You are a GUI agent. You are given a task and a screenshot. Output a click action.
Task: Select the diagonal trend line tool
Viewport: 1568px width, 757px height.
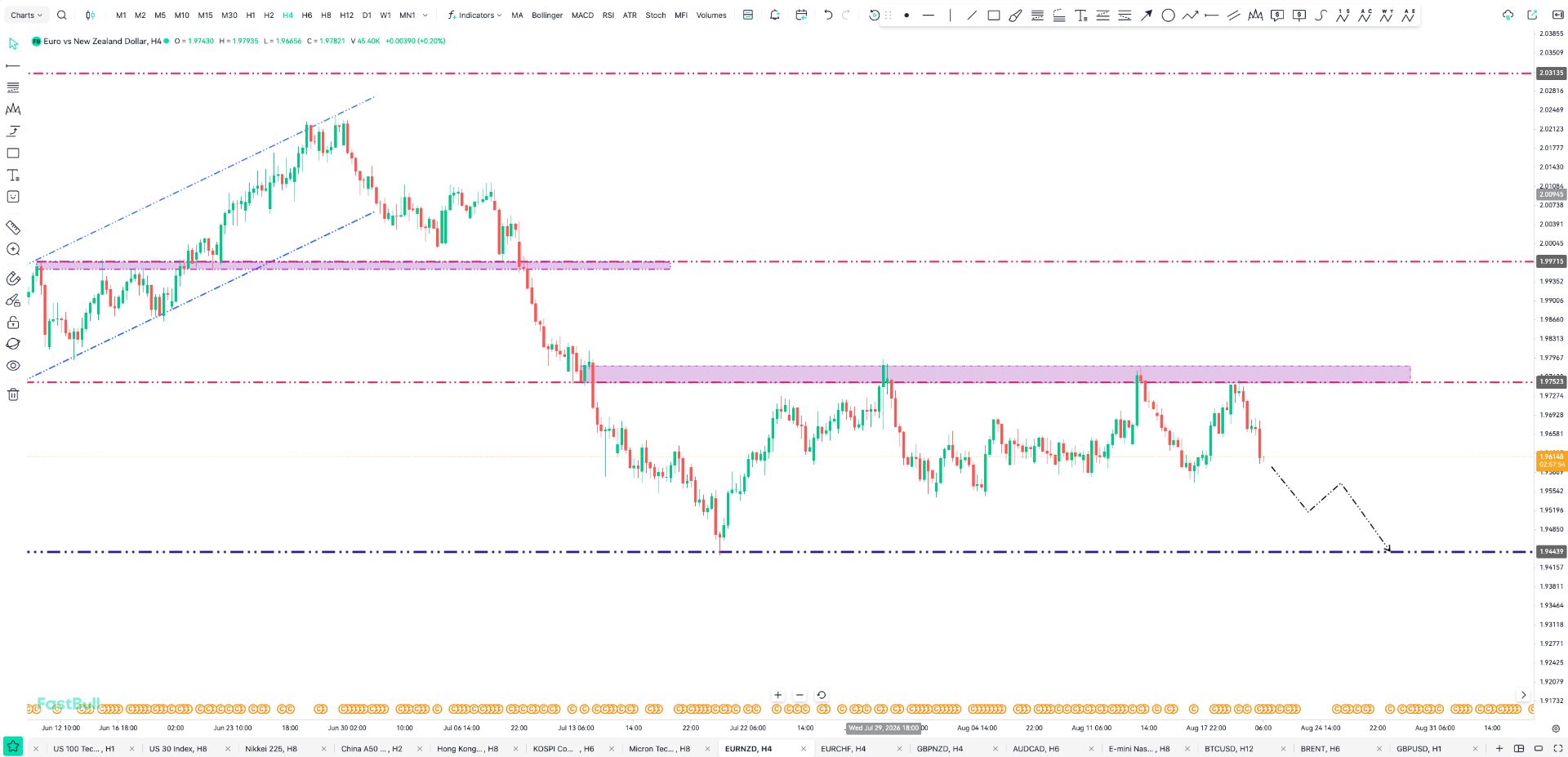pyautogui.click(x=972, y=15)
